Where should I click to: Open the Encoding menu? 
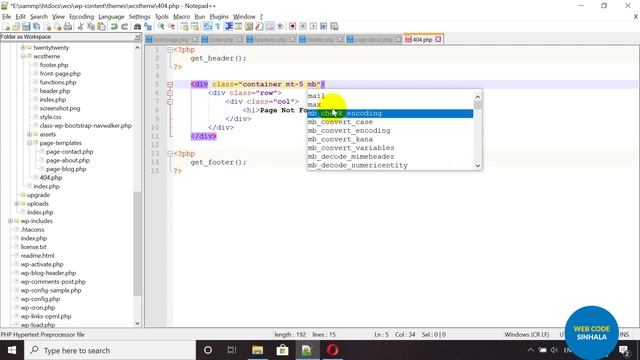[x=81, y=17]
